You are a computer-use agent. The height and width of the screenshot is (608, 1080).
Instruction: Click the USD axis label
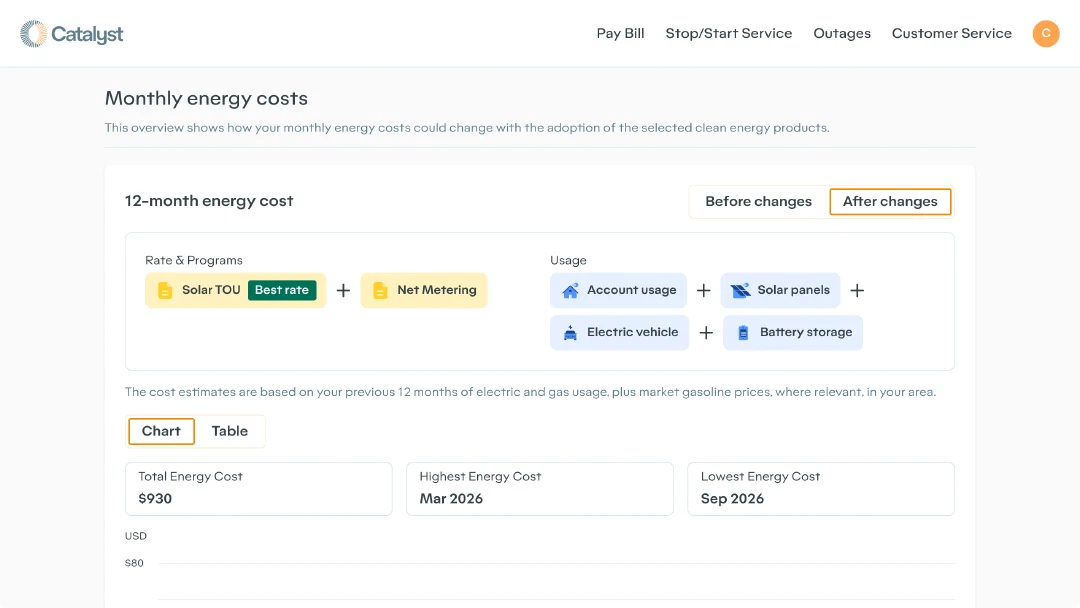tap(136, 536)
